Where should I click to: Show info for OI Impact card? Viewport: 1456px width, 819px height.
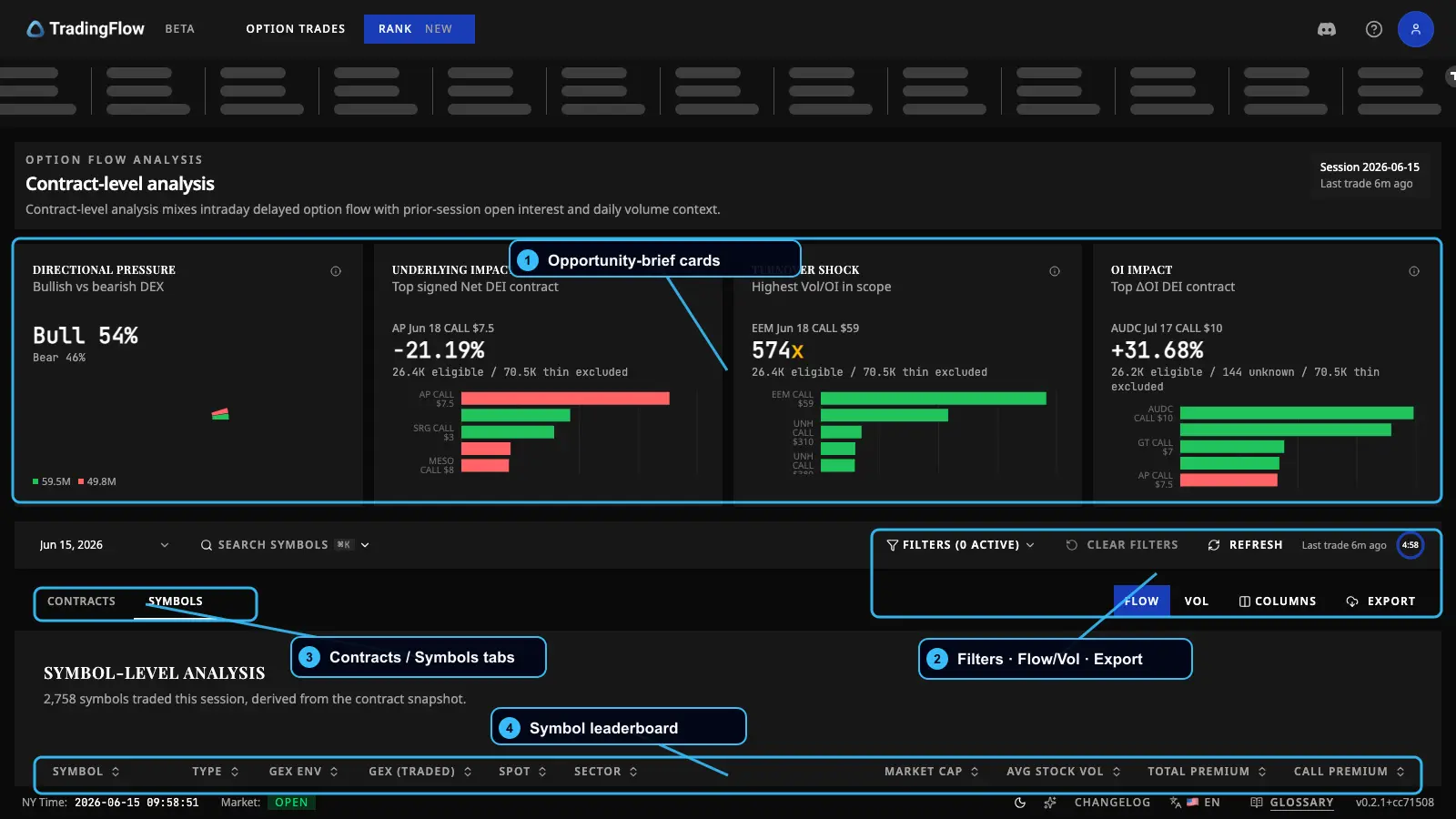pyautogui.click(x=1414, y=271)
